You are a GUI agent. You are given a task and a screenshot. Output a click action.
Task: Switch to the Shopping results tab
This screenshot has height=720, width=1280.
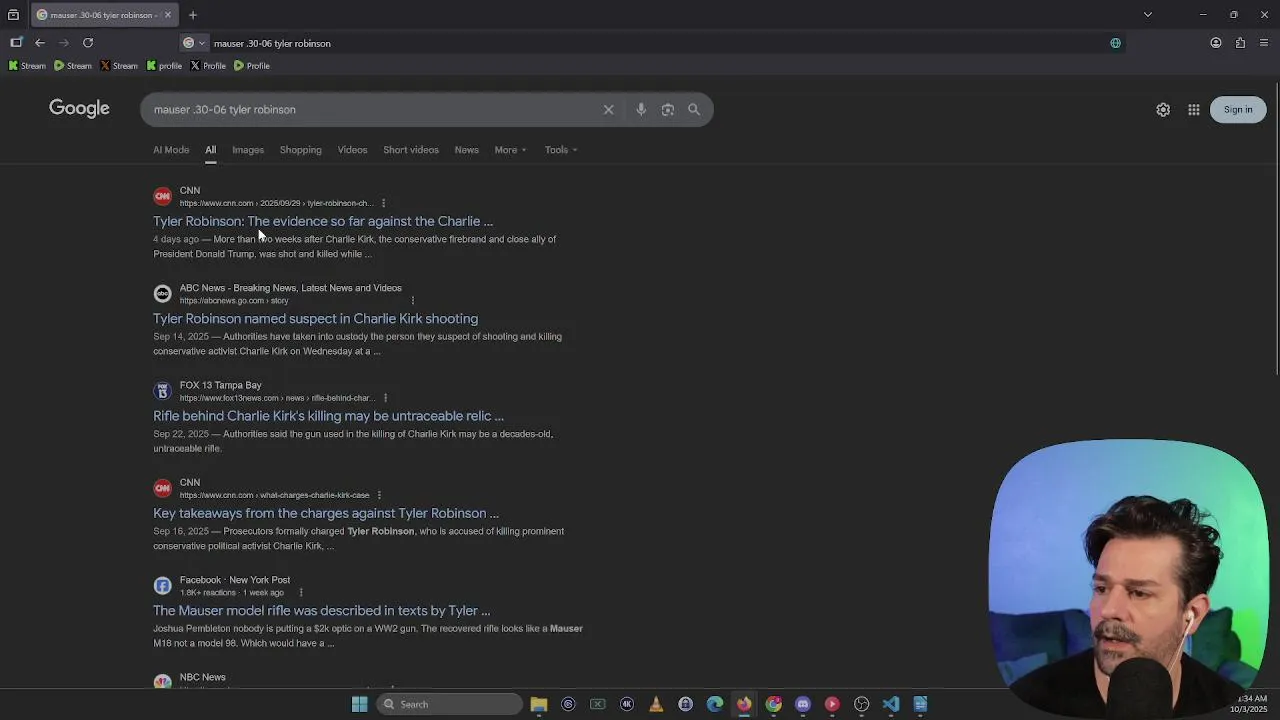[301, 150]
